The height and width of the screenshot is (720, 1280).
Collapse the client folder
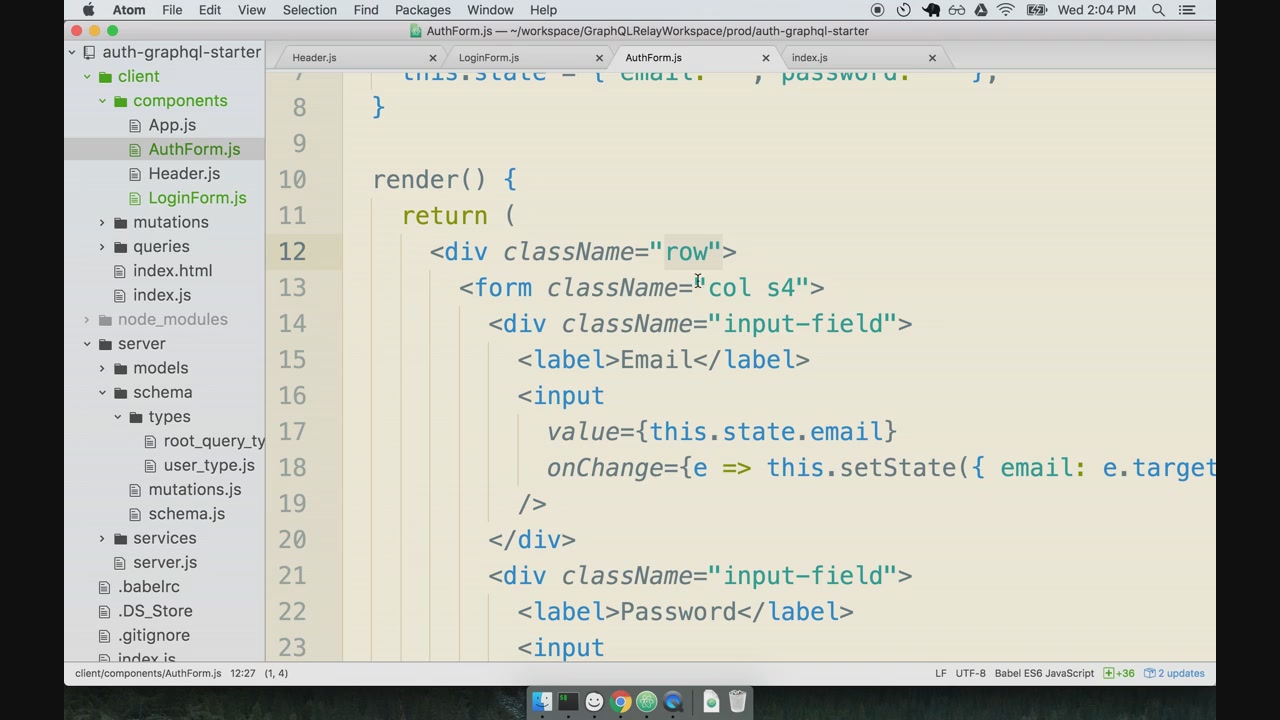pos(87,76)
